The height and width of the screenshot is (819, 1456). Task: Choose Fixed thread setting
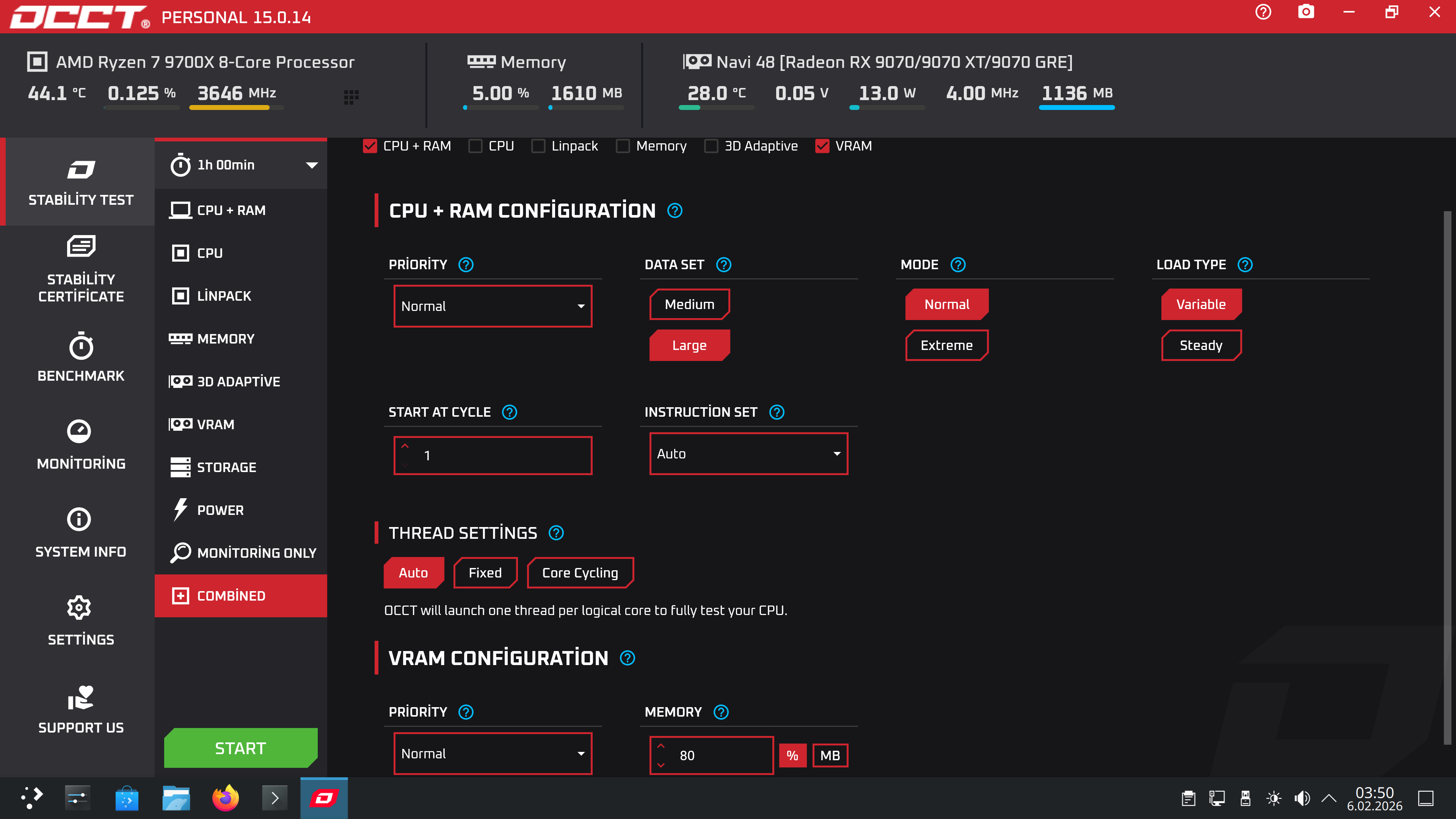tap(485, 573)
